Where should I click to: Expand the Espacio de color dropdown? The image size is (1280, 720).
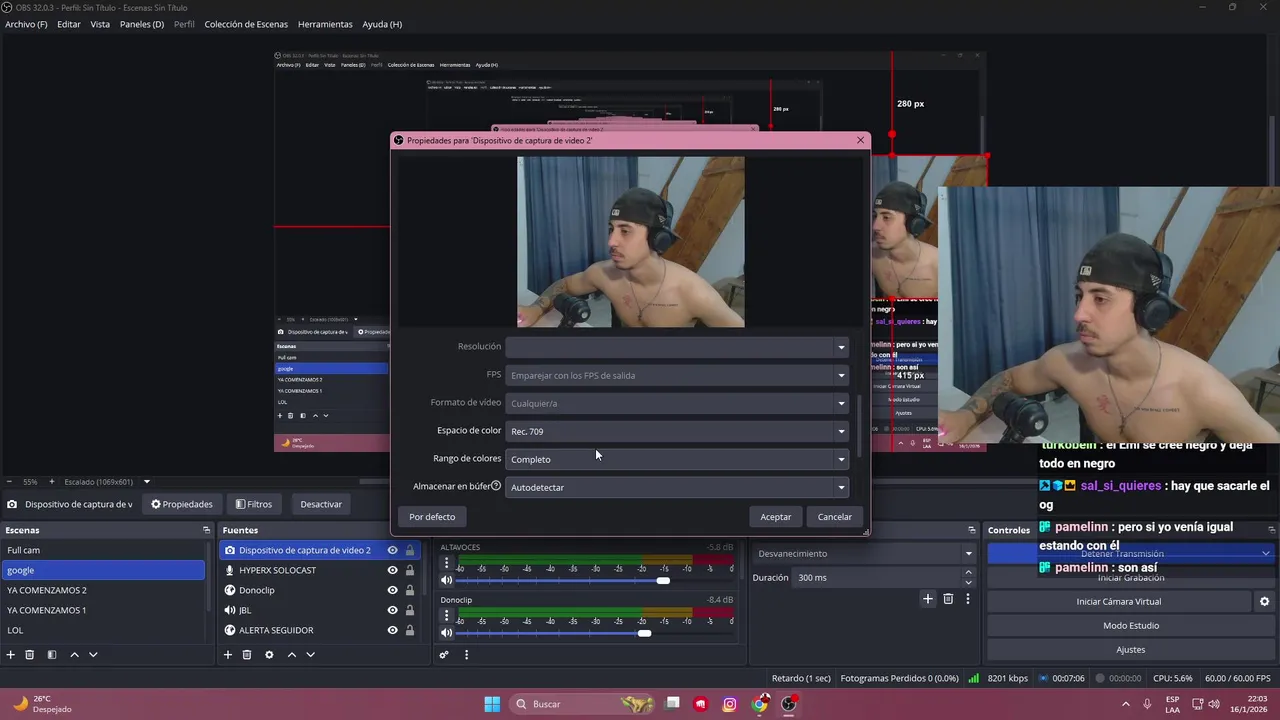(x=677, y=431)
